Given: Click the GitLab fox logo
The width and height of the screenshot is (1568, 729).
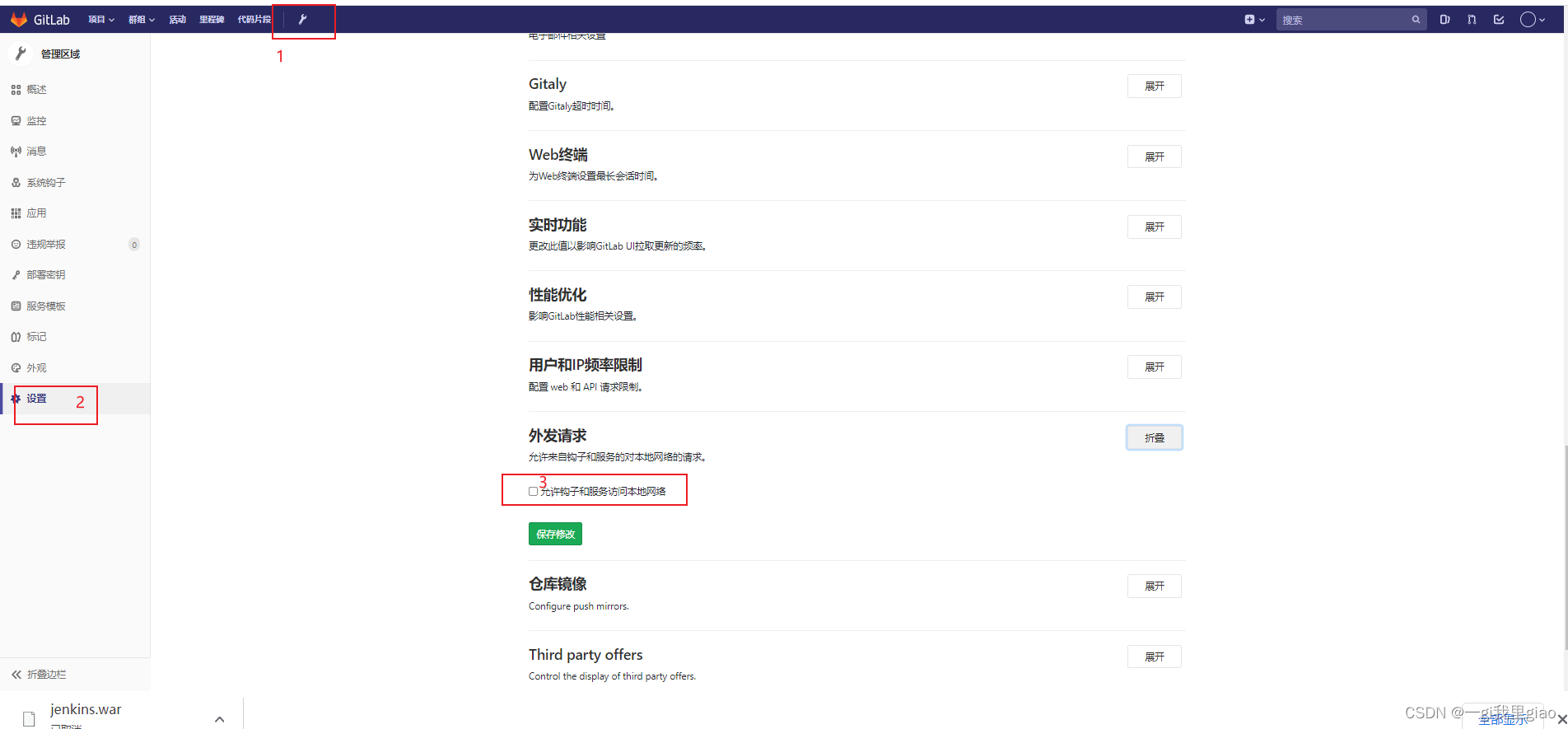Looking at the screenshot, I should coord(19,20).
